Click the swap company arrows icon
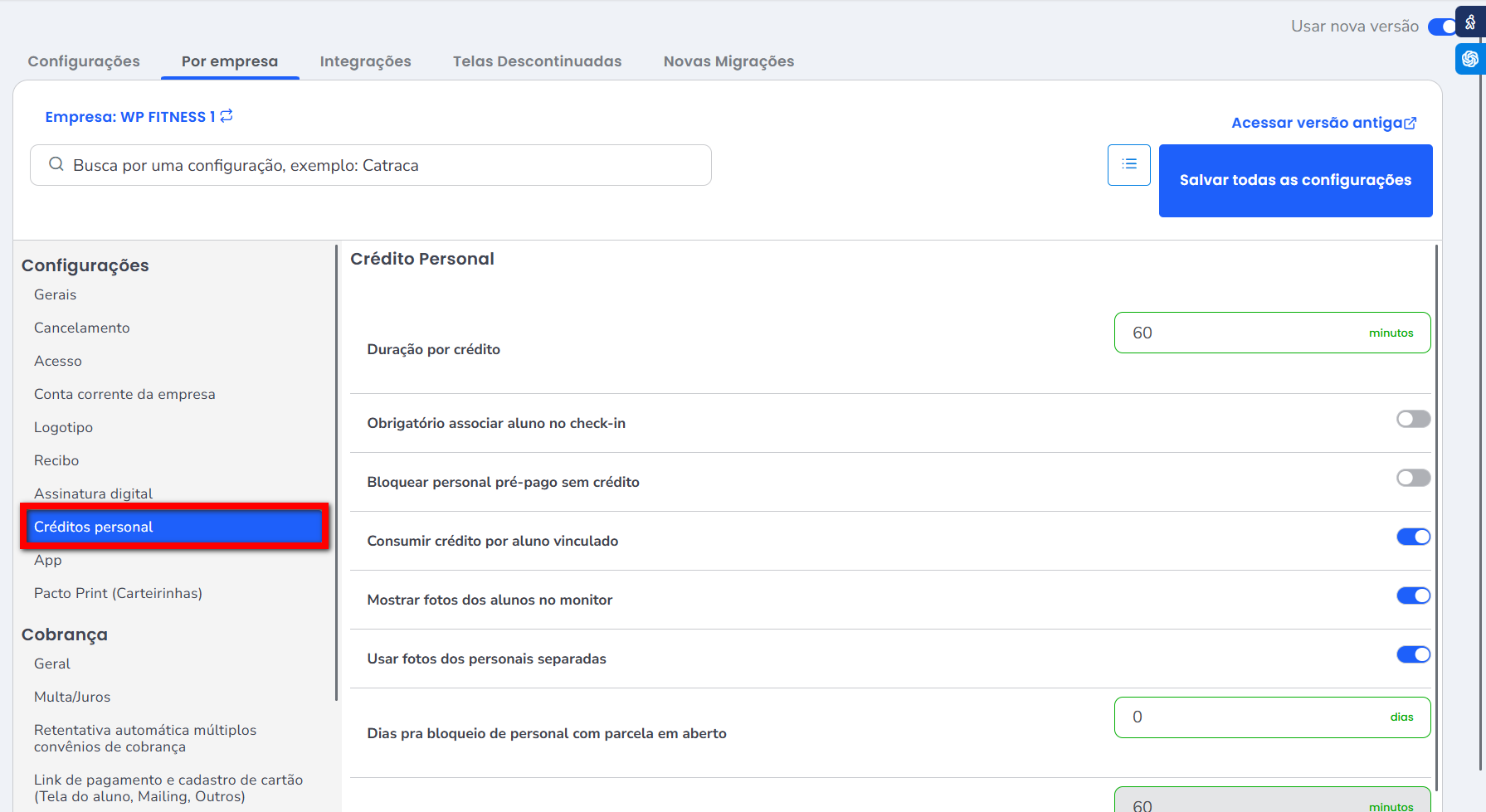 coord(227,116)
